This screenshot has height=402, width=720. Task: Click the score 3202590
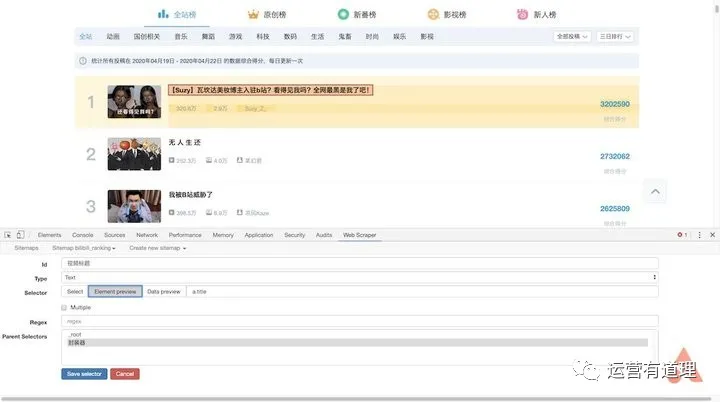pyautogui.click(x=615, y=104)
